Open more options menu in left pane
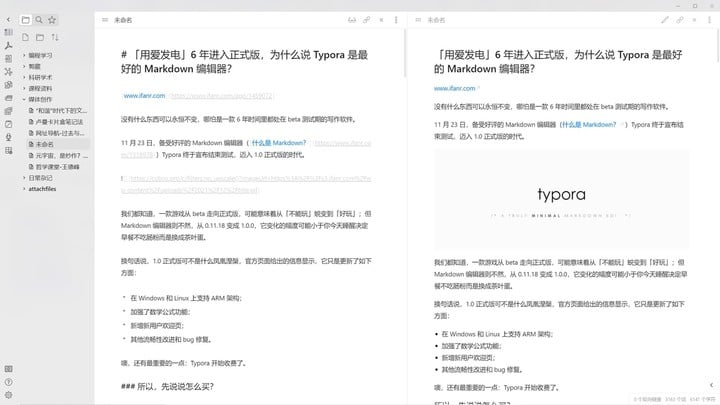The height and width of the screenshot is (405, 720). (x=396, y=20)
